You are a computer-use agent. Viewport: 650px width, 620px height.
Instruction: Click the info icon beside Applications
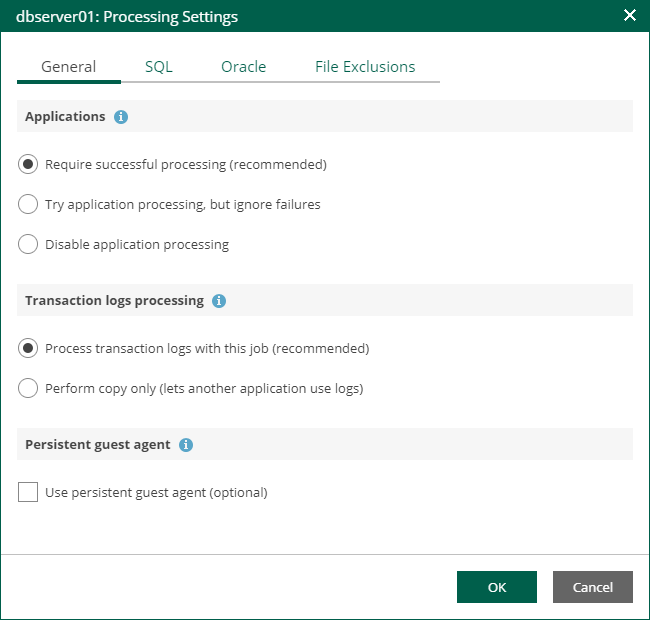click(x=121, y=117)
